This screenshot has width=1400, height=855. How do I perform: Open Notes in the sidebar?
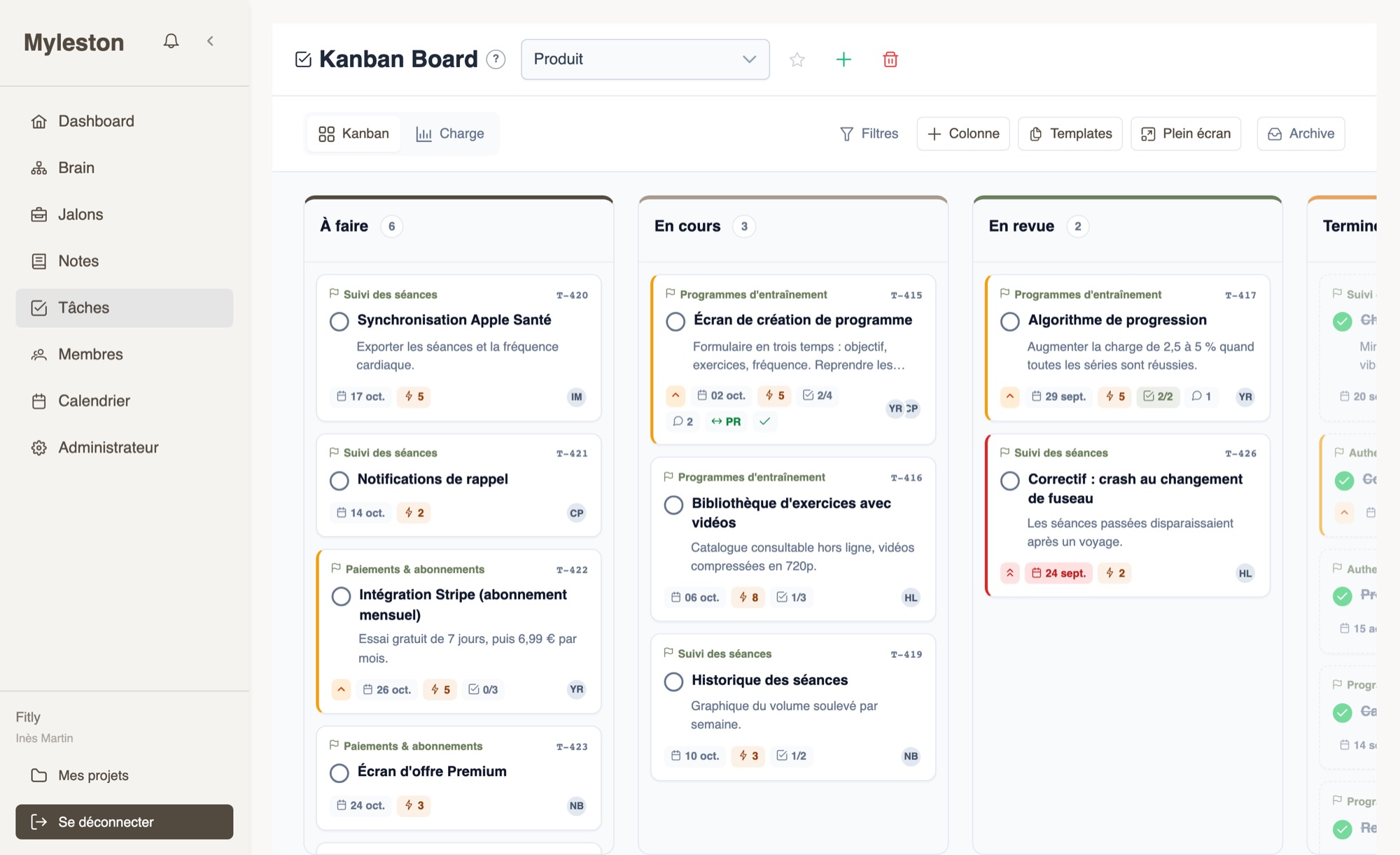tap(125, 261)
